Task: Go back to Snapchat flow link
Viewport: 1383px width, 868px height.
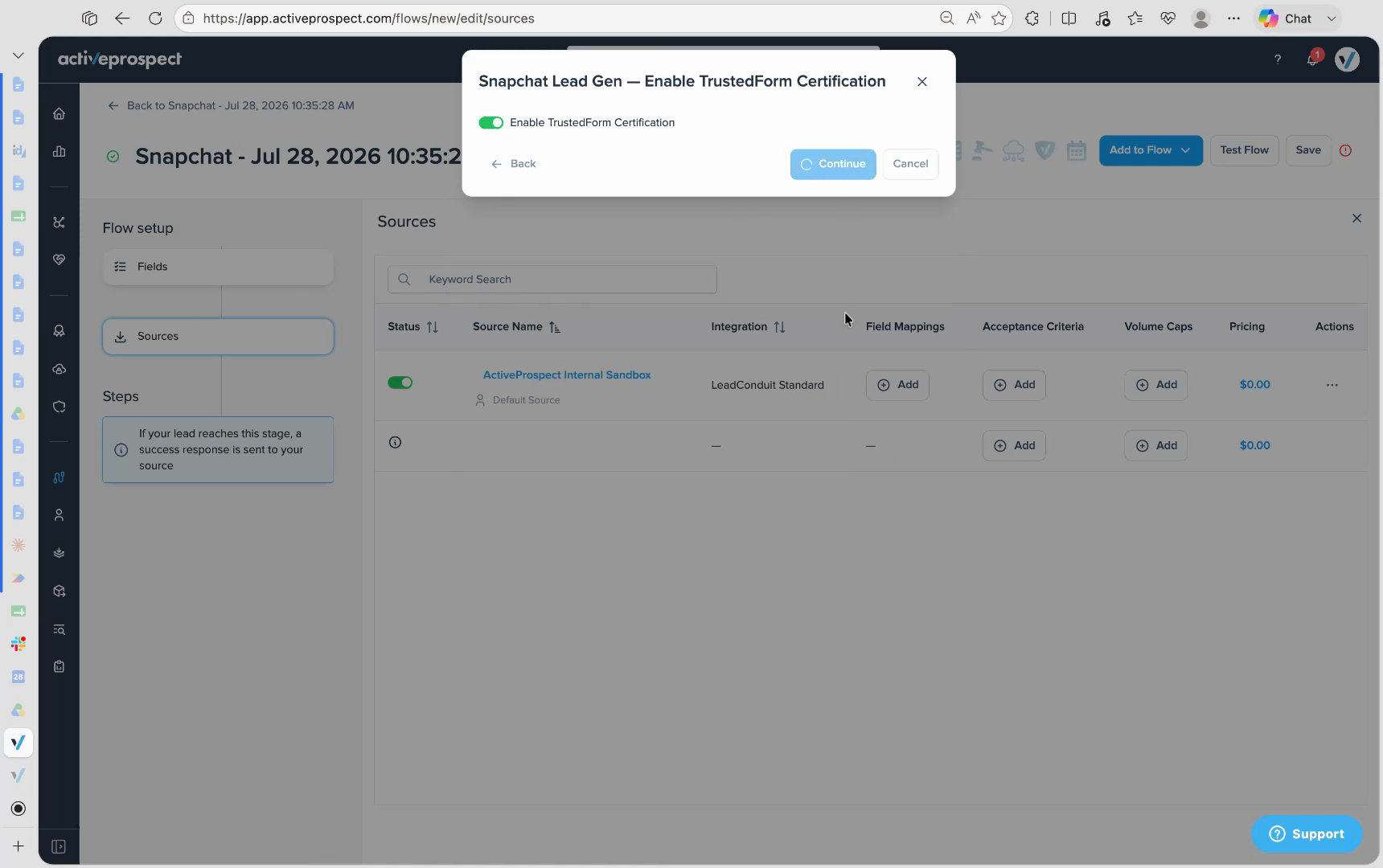Action: 231,105
